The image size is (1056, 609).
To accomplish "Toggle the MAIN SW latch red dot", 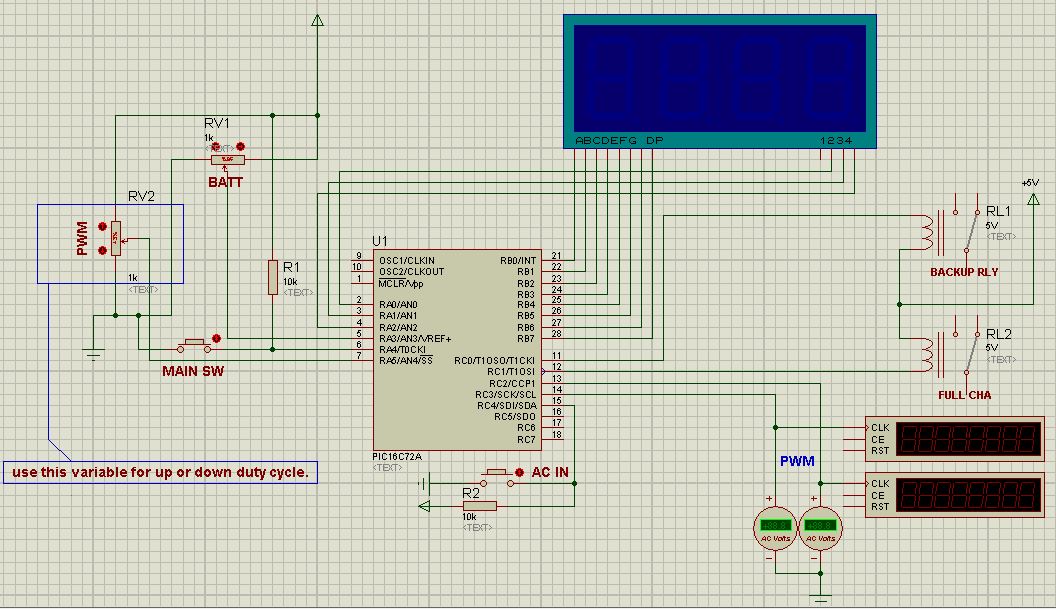I will tap(217, 340).
